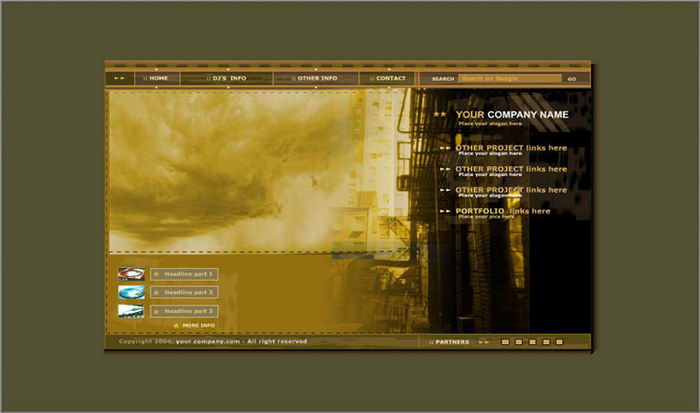
Task: Open the Headline part 1 button
Action: [184, 274]
